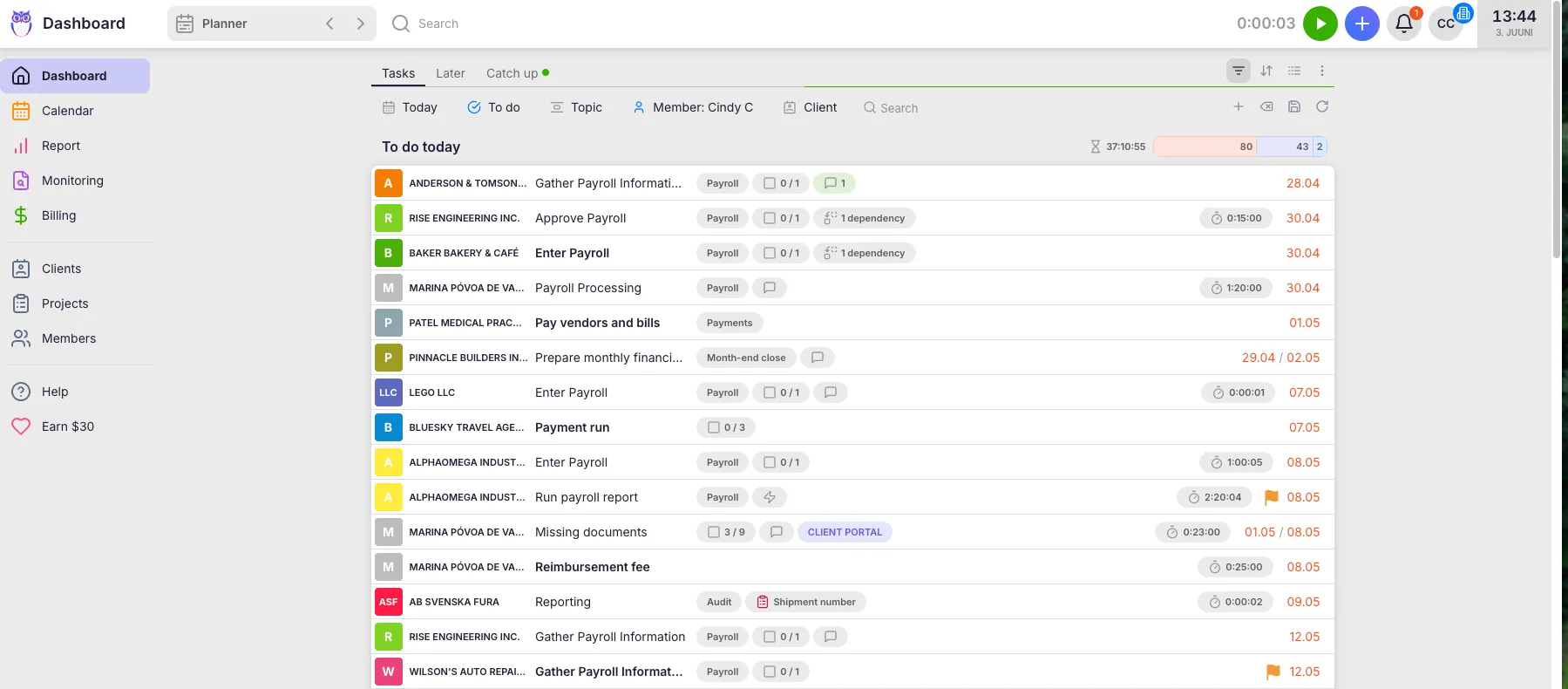The height and width of the screenshot is (689, 1568).
Task: Open Calendar in the sidebar
Action: pos(67,111)
